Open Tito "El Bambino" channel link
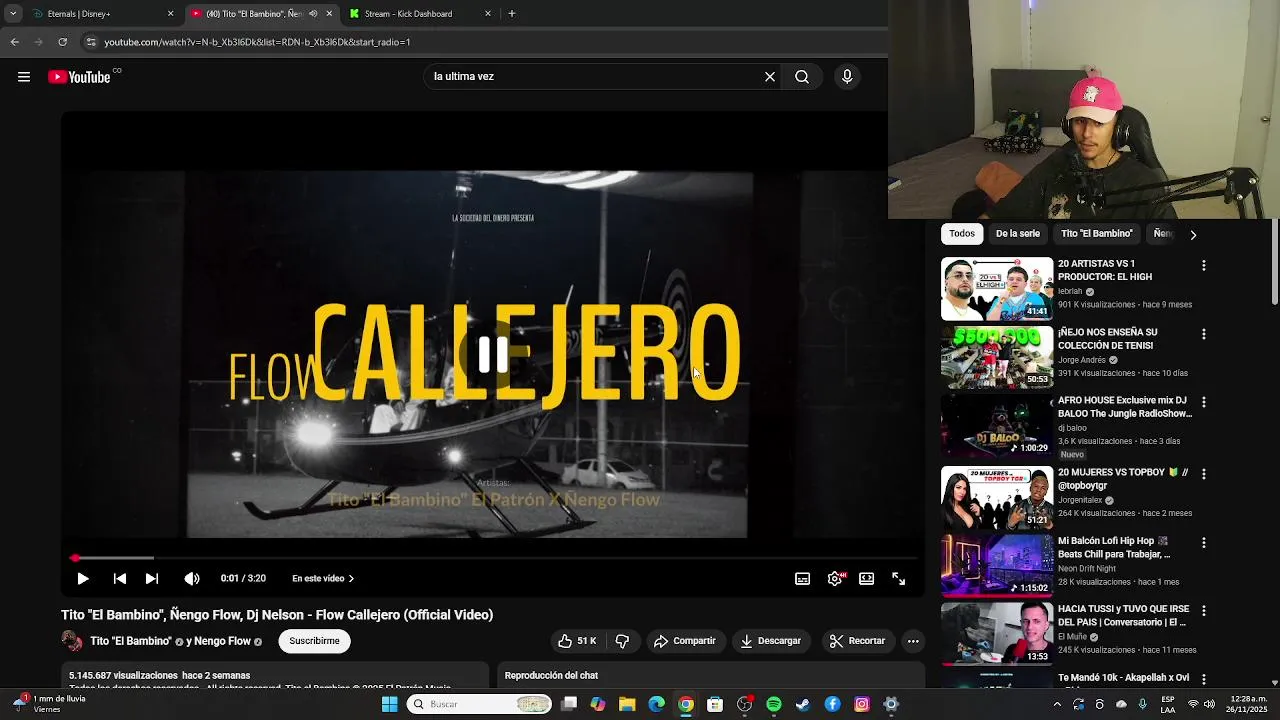This screenshot has width=1280, height=720. pyautogui.click(x=130, y=642)
